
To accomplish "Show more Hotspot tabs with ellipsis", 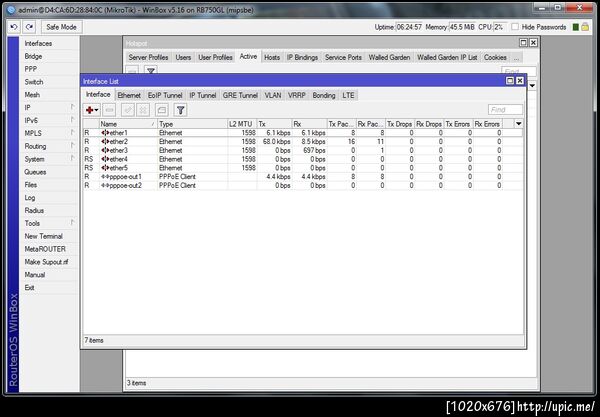I will coord(516,57).
